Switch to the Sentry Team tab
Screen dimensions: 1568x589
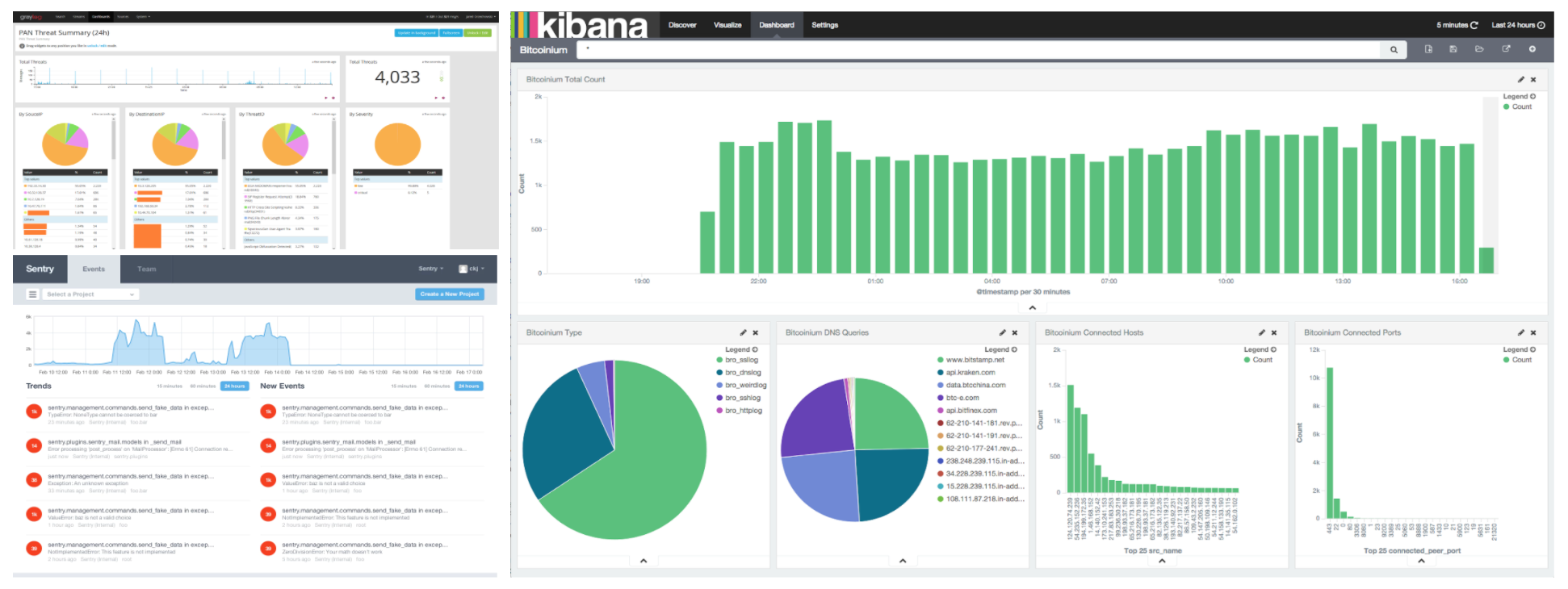click(x=146, y=269)
